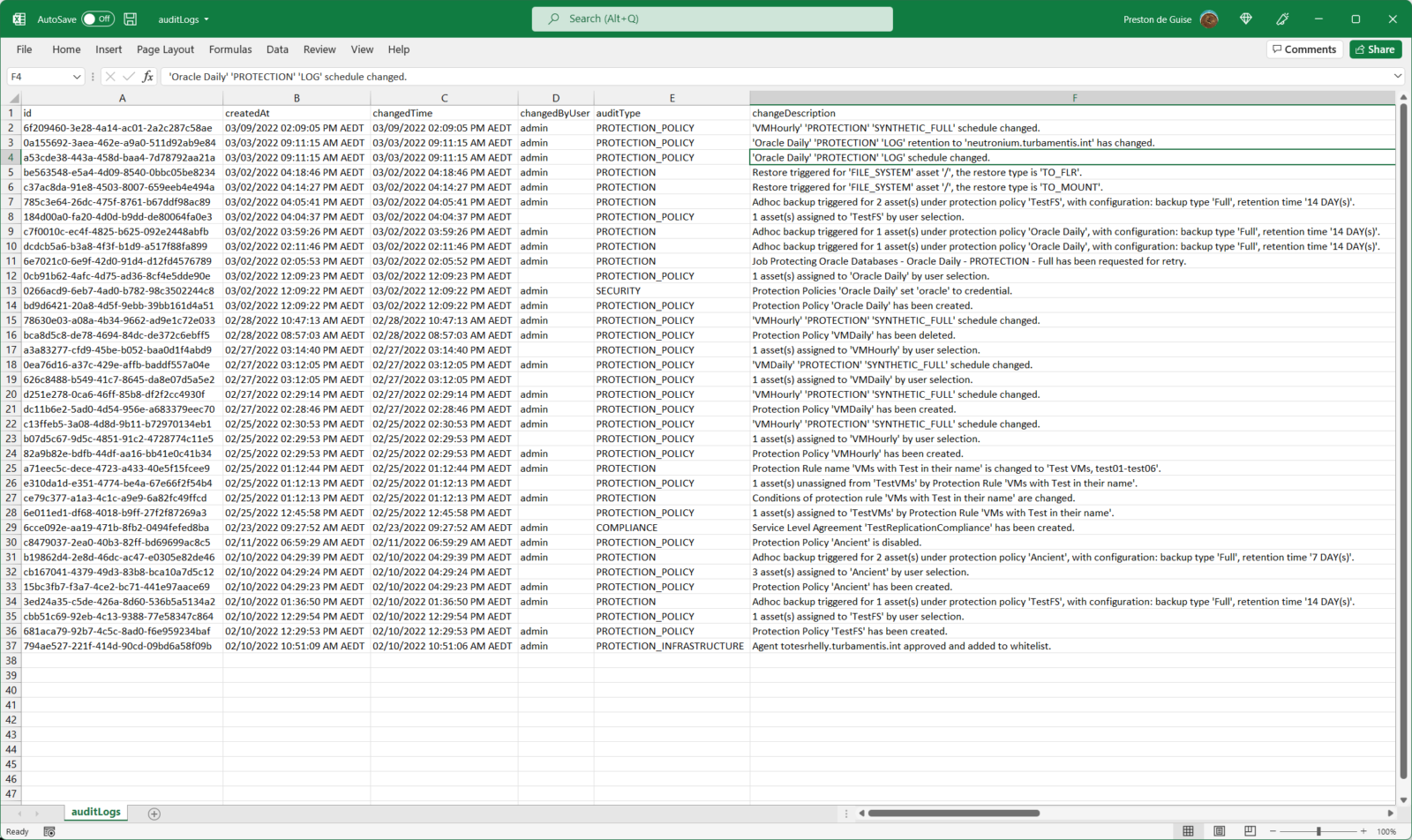The width and height of the screenshot is (1412, 840).
Task: Open the ink/pen annotation icon near profile
Action: point(1281,19)
